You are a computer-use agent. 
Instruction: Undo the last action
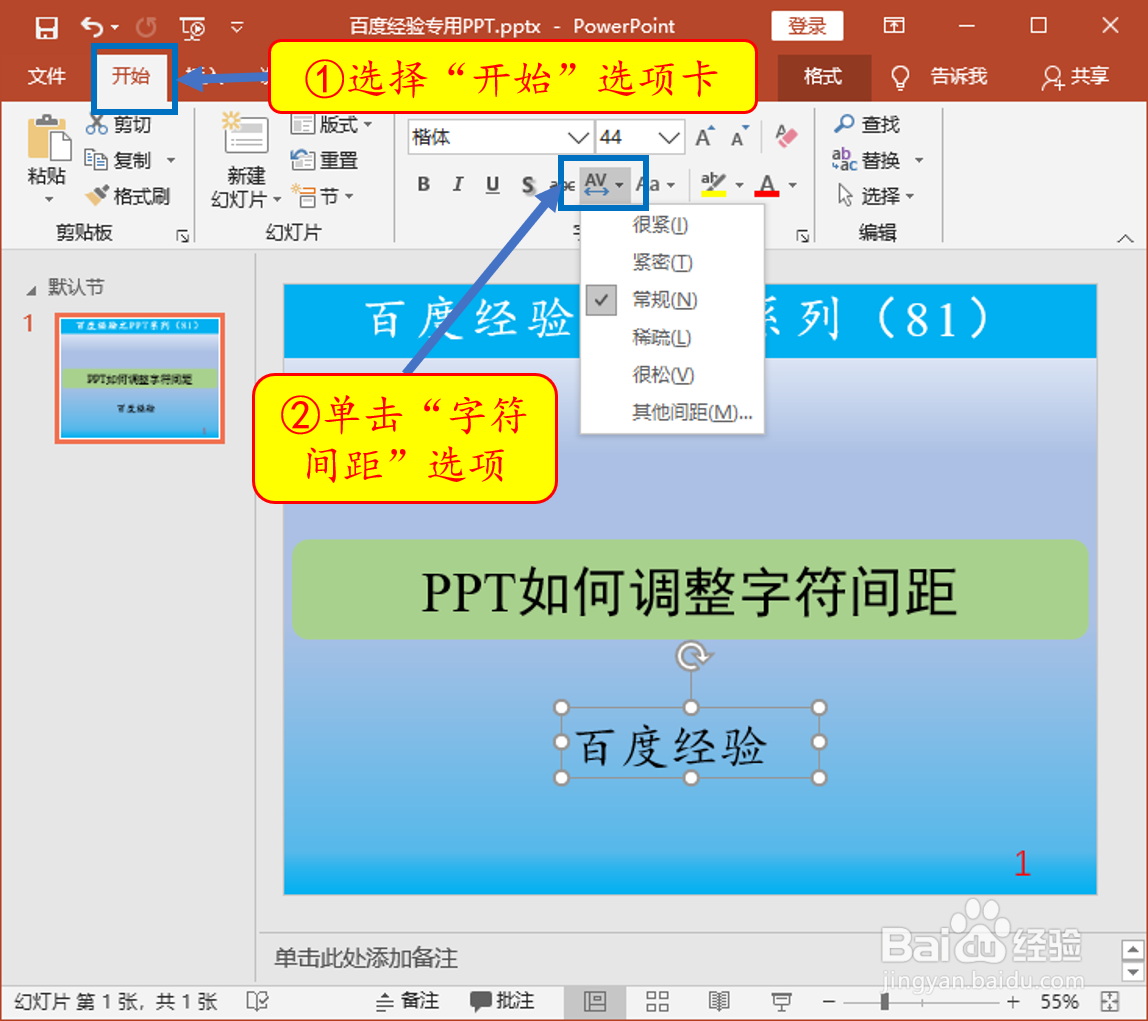click(x=92, y=27)
